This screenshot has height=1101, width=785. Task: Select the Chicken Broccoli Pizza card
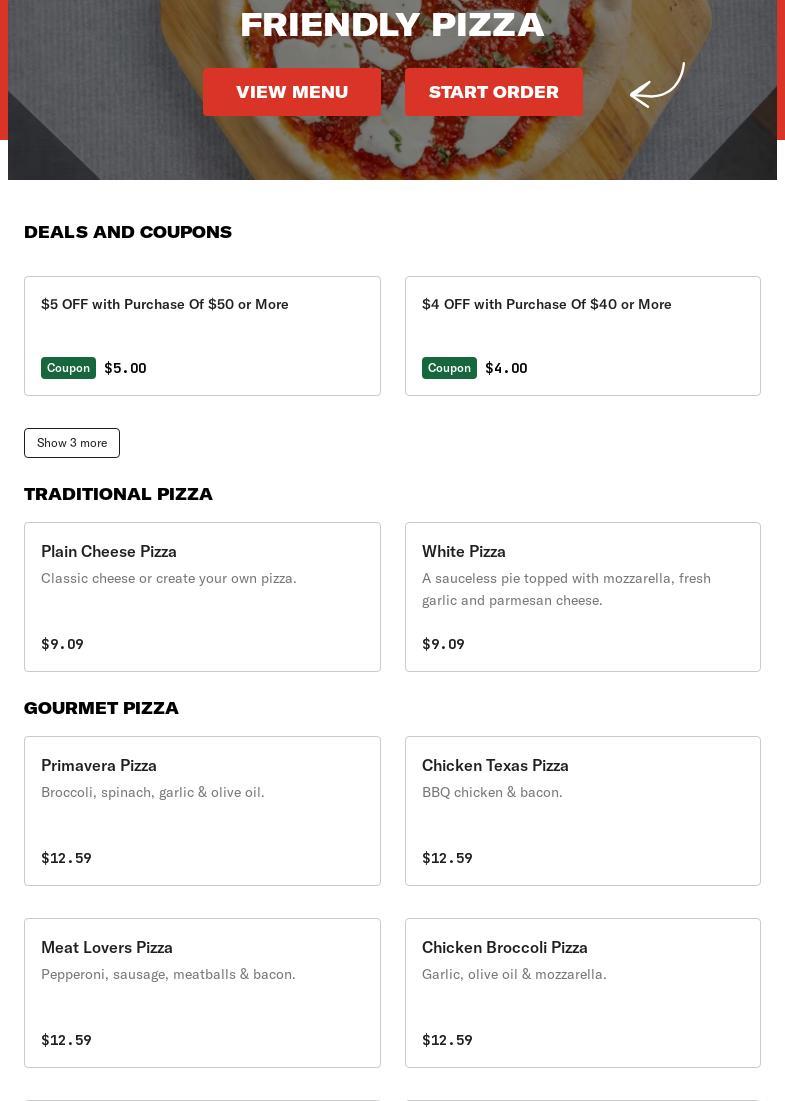click(583, 993)
